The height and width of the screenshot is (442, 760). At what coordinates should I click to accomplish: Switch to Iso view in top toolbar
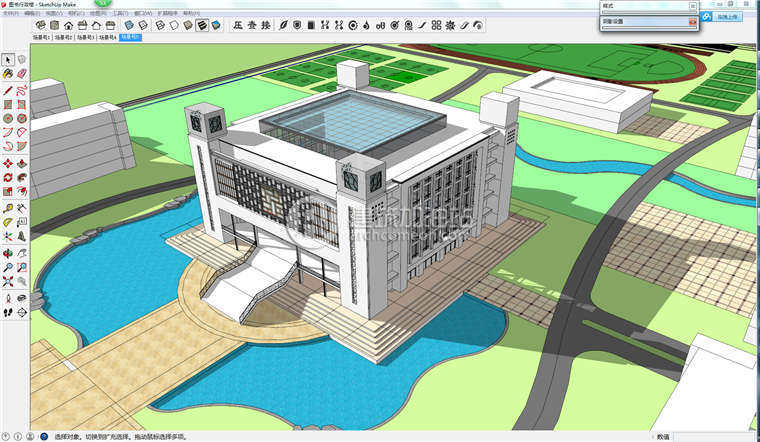pyautogui.click(x=41, y=25)
